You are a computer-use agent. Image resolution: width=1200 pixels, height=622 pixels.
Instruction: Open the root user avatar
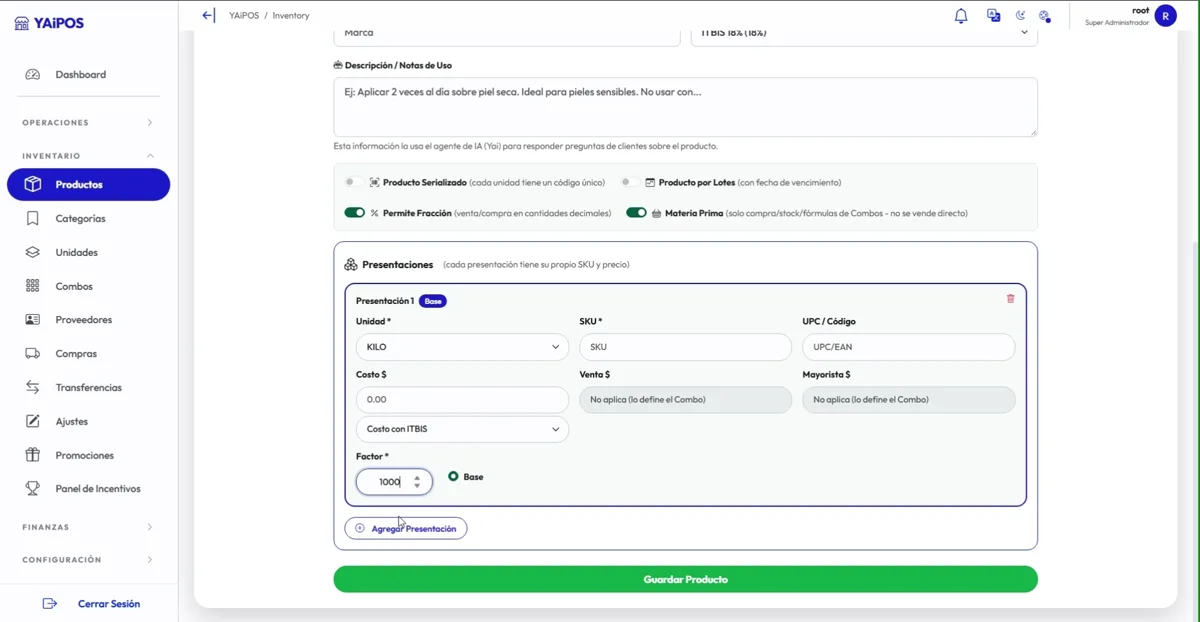(1165, 16)
